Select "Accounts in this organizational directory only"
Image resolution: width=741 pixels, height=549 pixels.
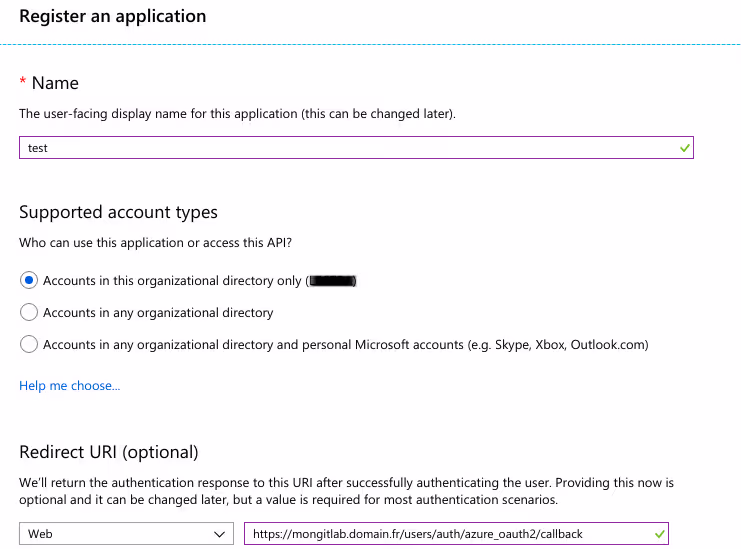tap(29, 281)
